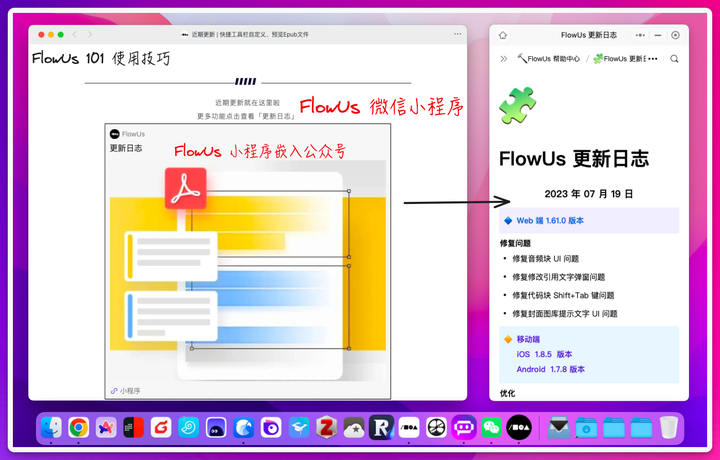Select the bullet 修复音频块 UI 问题

(x=546, y=258)
